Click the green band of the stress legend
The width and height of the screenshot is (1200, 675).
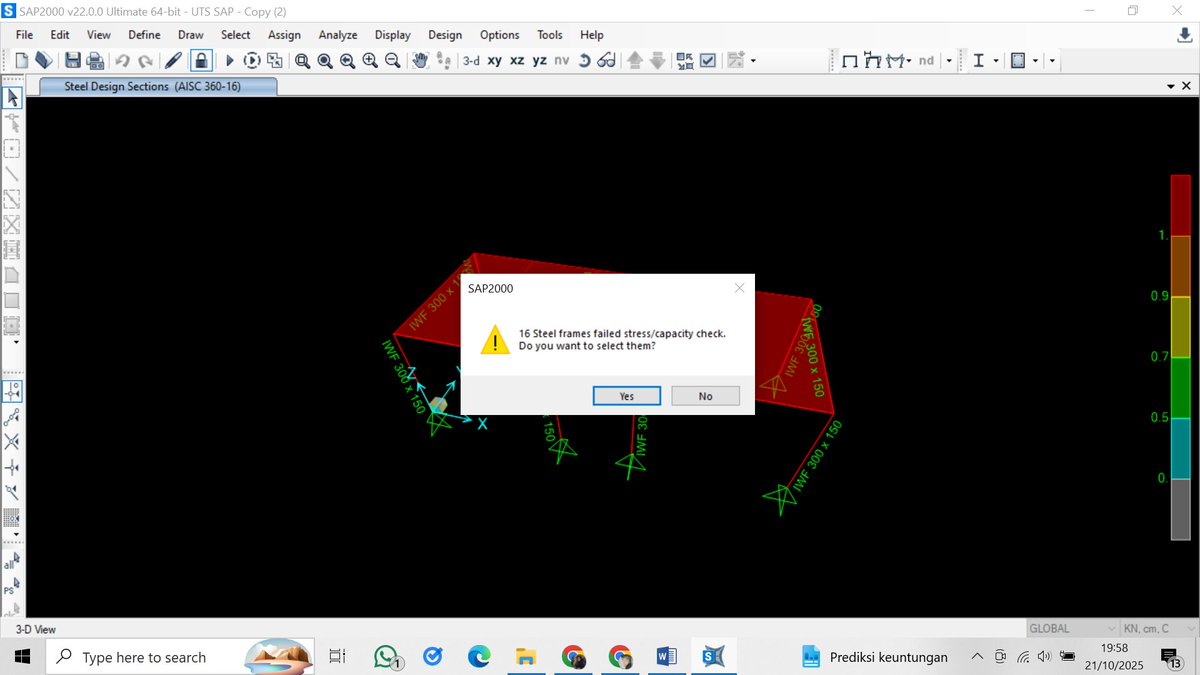1183,388
